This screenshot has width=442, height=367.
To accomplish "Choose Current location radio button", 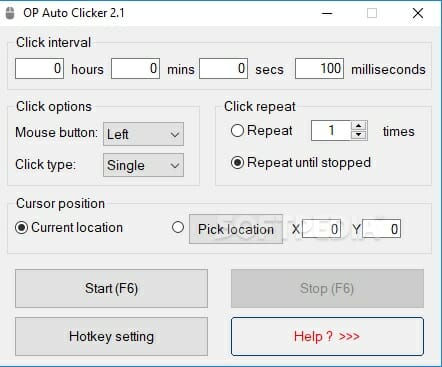I will (22, 228).
